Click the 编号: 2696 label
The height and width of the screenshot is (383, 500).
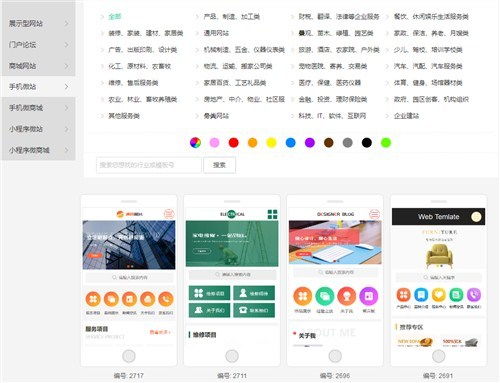pos(335,376)
